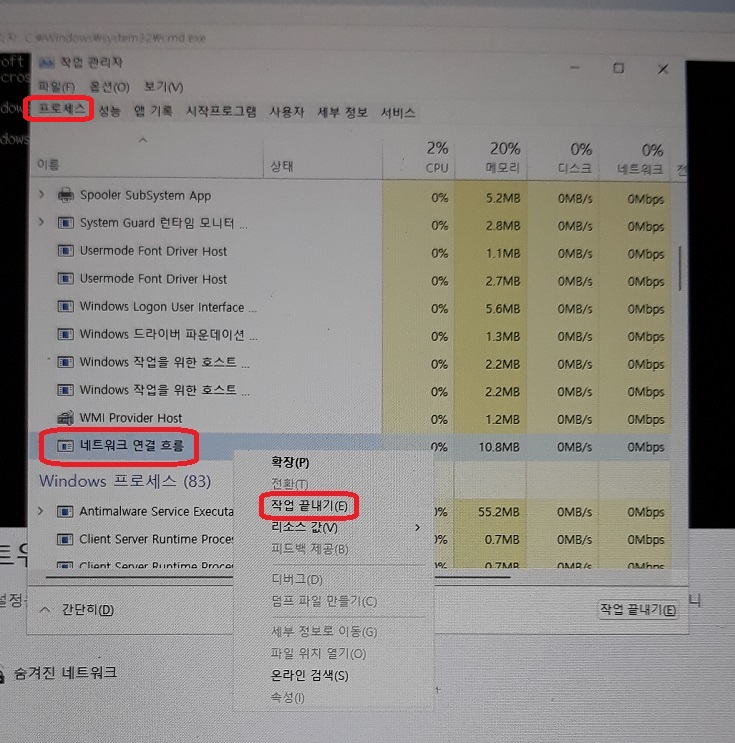Switch to the 시작프로그램 tab
The width and height of the screenshot is (735, 743).
(x=221, y=111)
